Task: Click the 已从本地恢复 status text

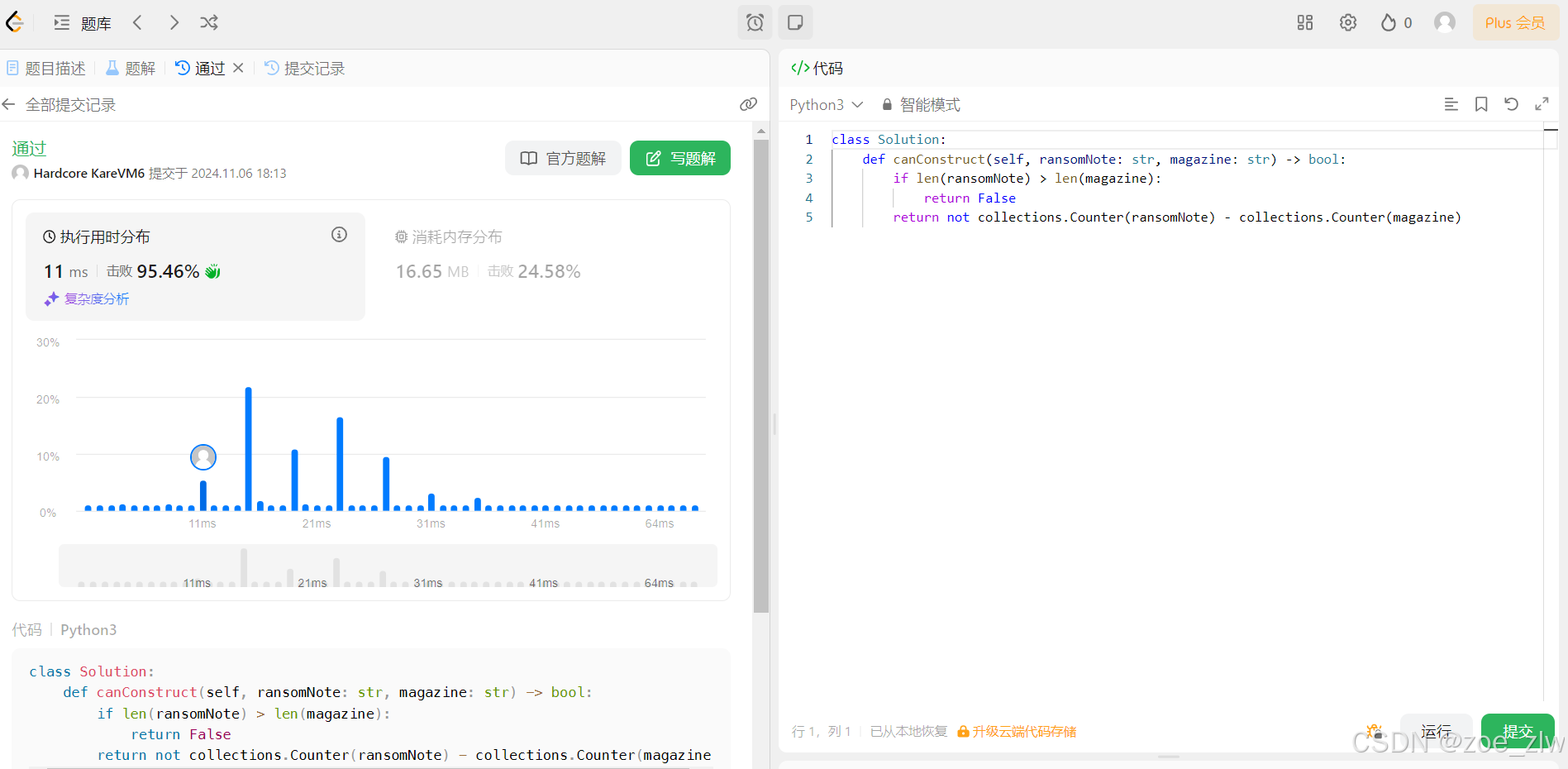Action: tap(908, 731)
